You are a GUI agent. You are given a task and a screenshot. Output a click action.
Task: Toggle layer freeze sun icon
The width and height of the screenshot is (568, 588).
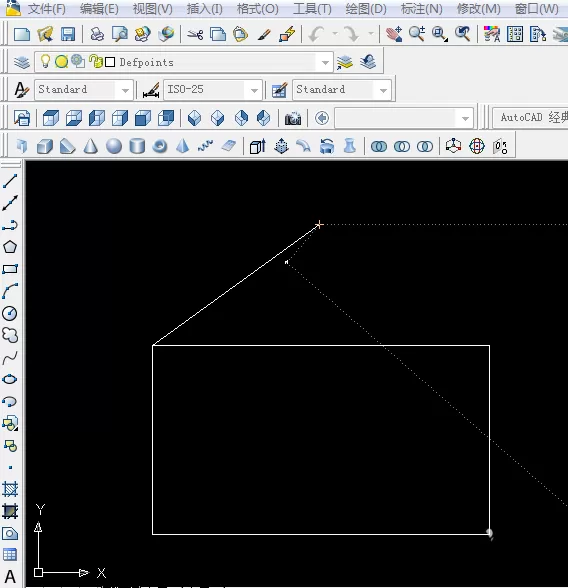point(61,62)
